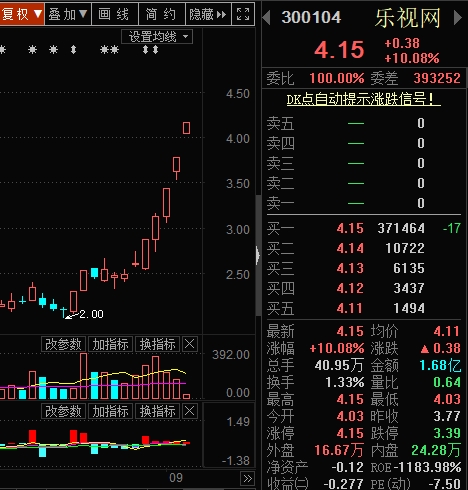Click the 买一 bid price 4.15
The width and height of the screenshot is (468, 490).
350,228
